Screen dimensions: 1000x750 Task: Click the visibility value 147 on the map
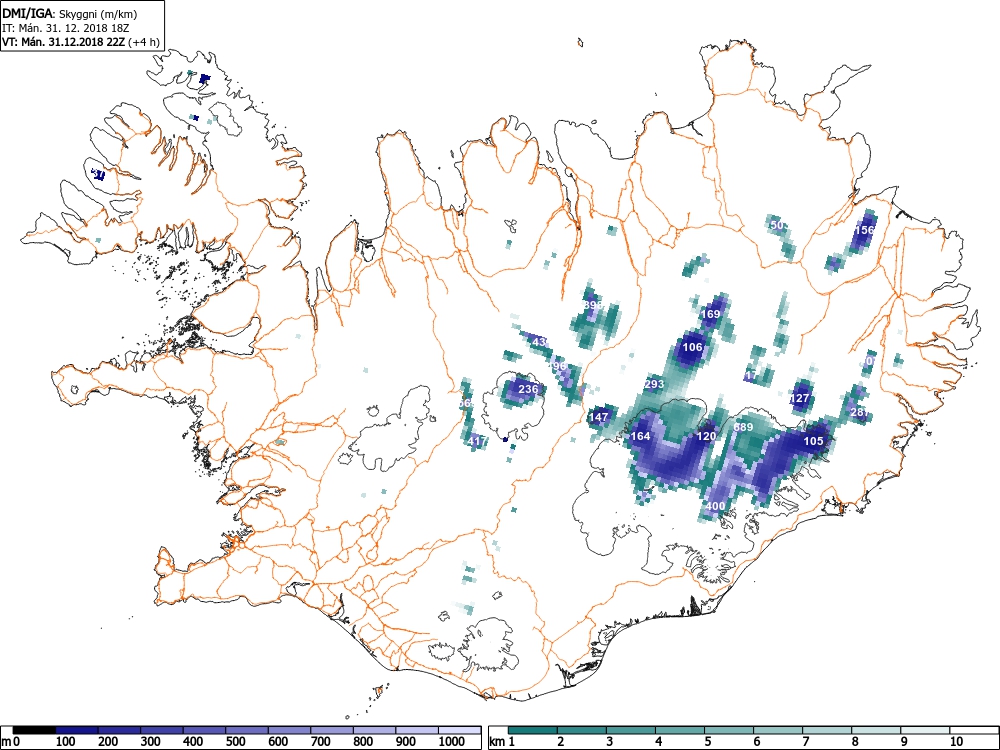[x=599, y=417]
